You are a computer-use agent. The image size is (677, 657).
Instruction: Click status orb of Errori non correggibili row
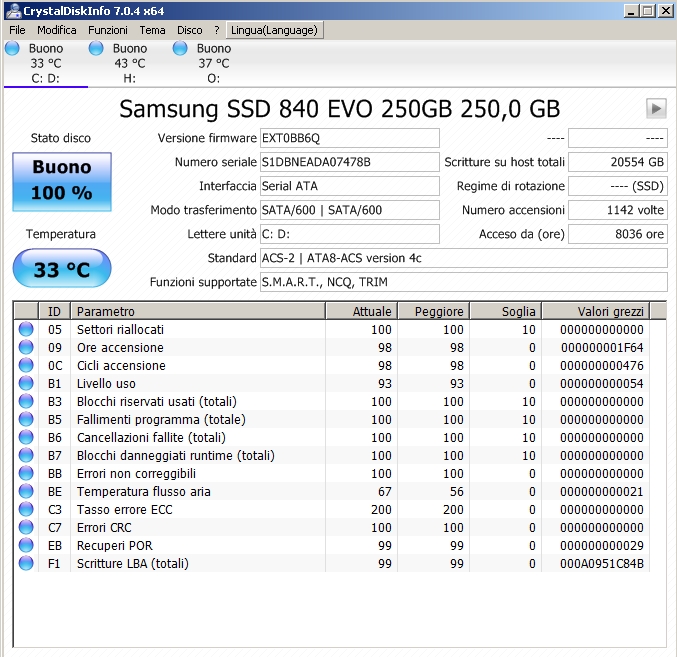(x=26, y=473)
